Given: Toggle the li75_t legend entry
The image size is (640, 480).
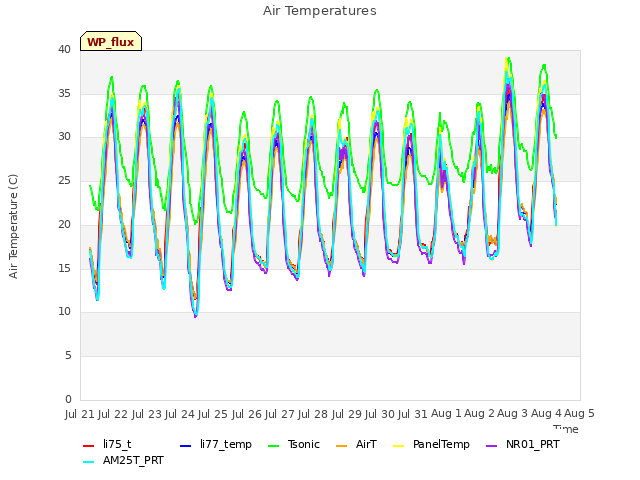Looking at the screenshot, I should tap(107, 444).
